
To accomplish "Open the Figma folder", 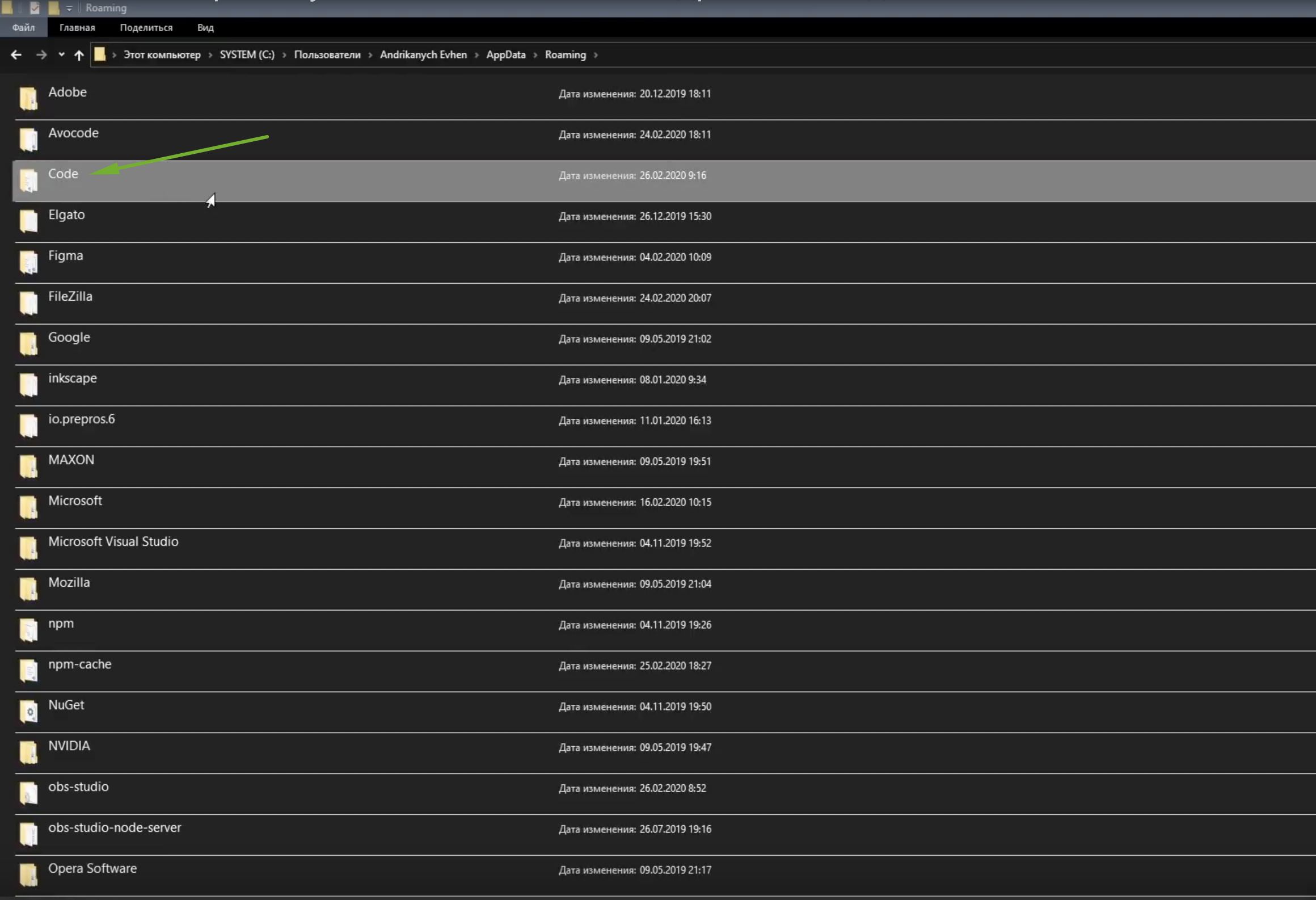I will 66,255.
